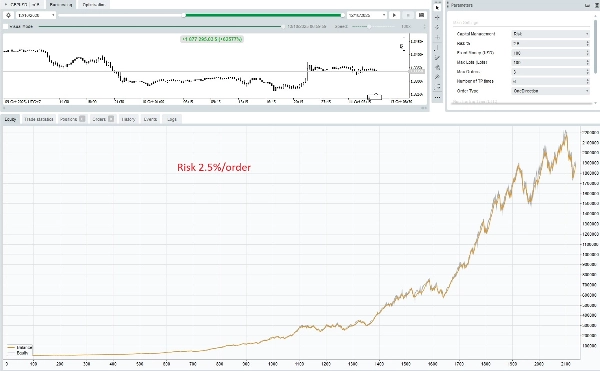
Task: Open the Capital Management dropdown
Action: [550, 34]
